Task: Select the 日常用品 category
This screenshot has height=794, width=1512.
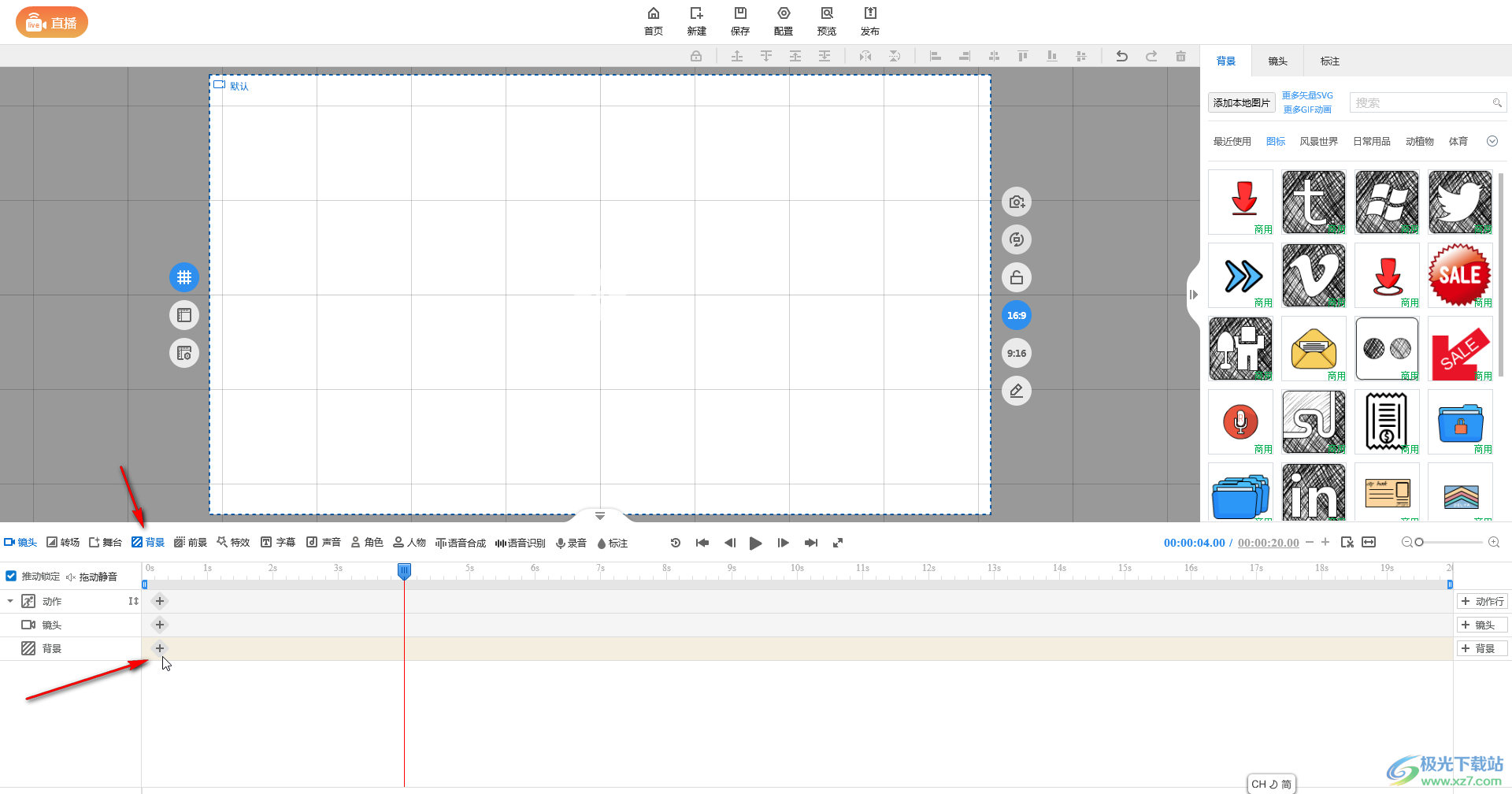Action: [x=1371, y=142]
